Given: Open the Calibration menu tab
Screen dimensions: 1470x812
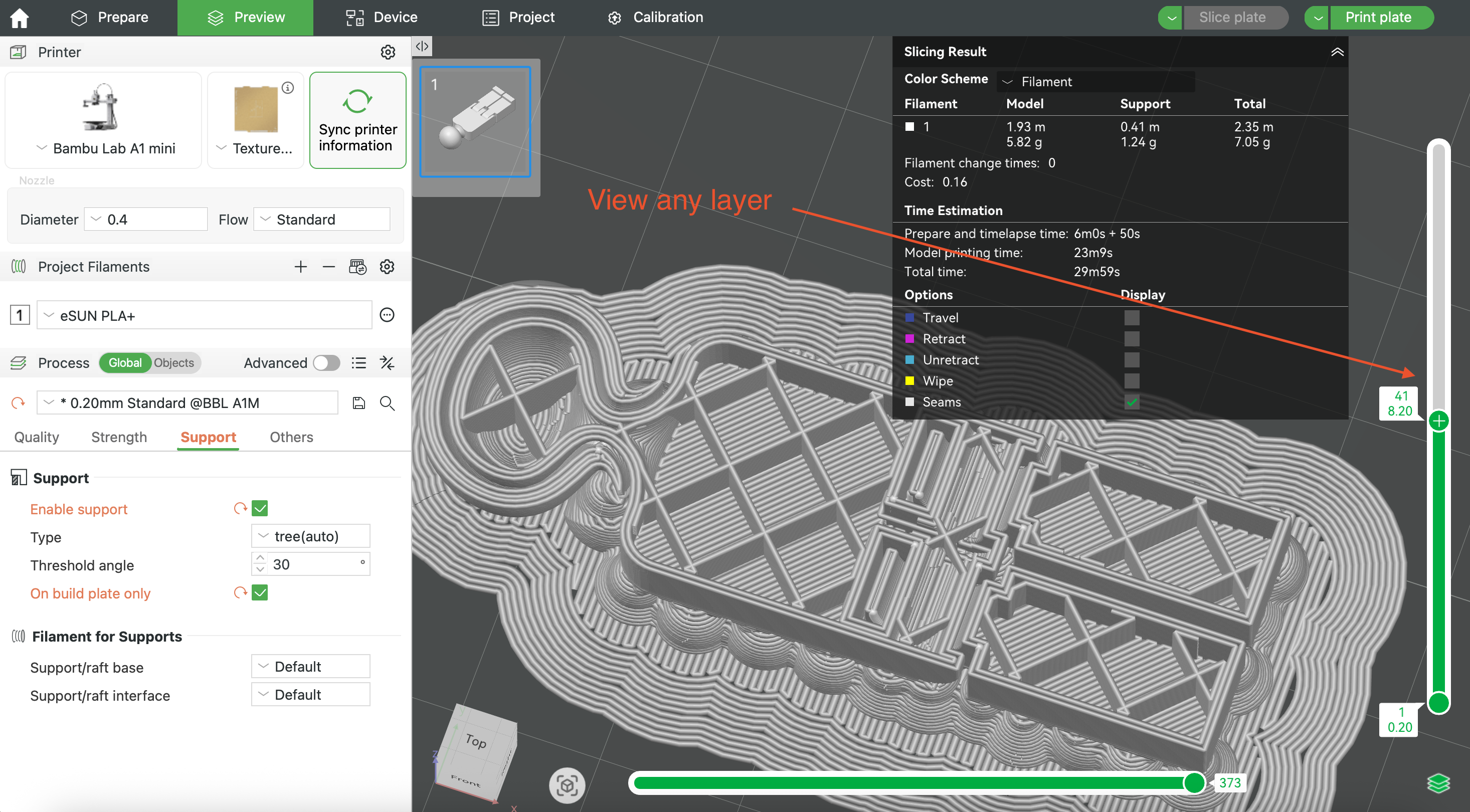Looking at the screenshot, I should coord(656,18).
